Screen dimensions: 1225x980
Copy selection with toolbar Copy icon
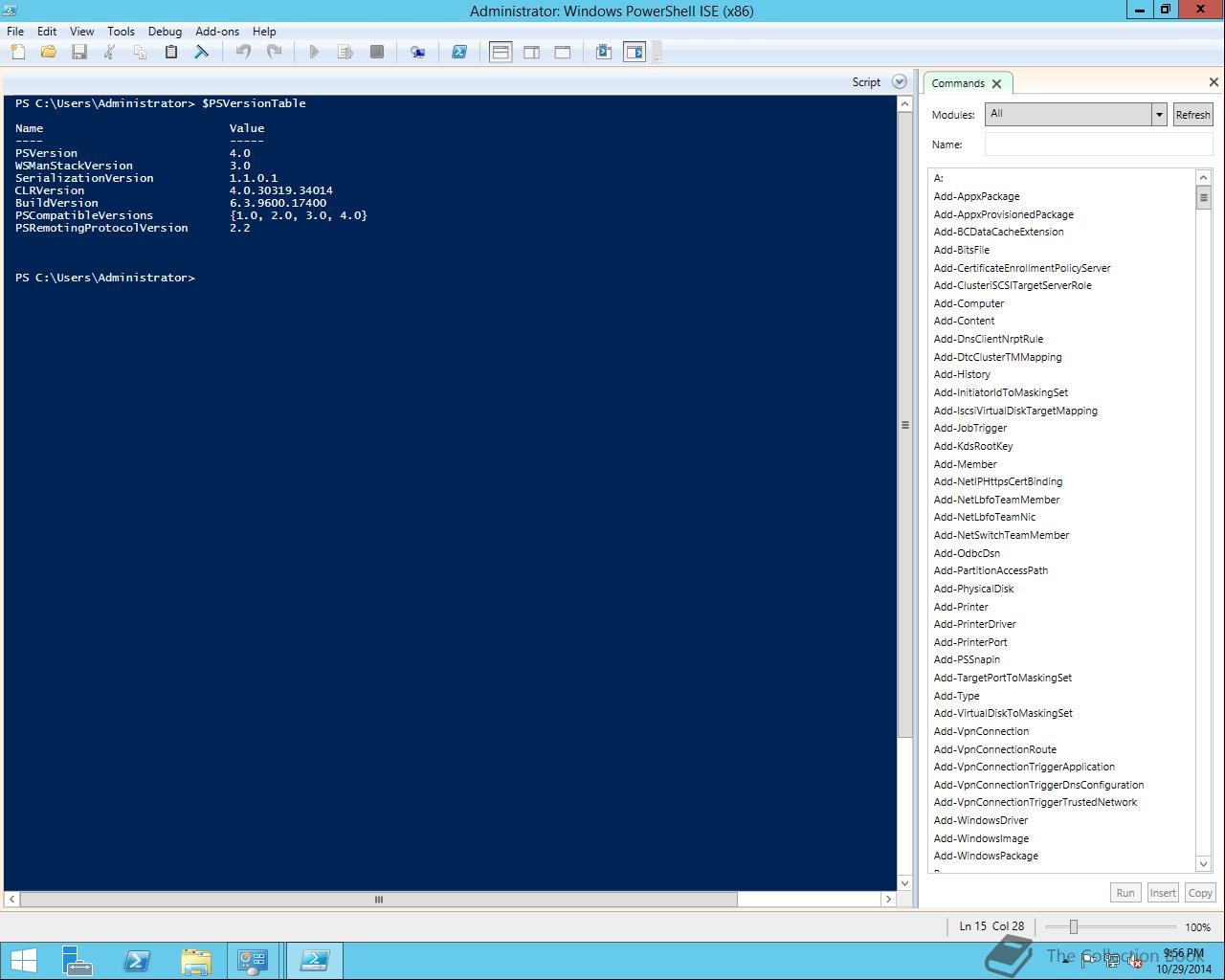[x=141, y=53]
